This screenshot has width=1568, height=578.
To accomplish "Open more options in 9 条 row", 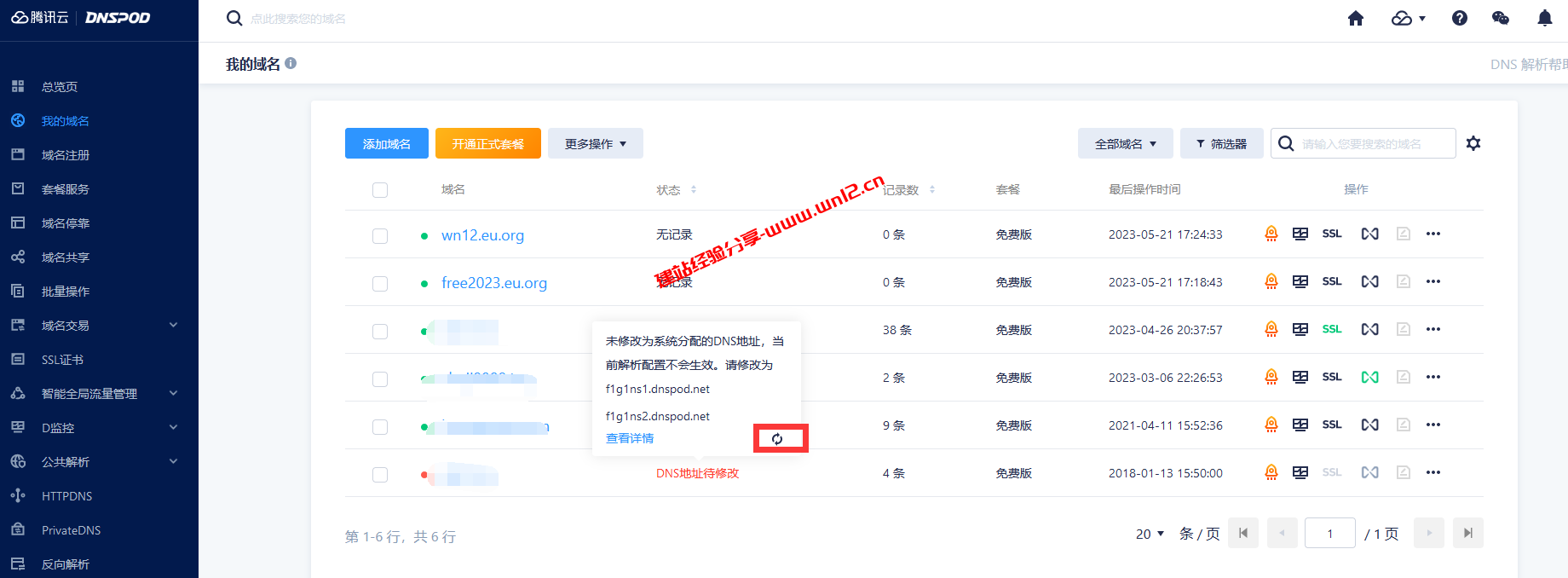I will [x=1433, y=425].
